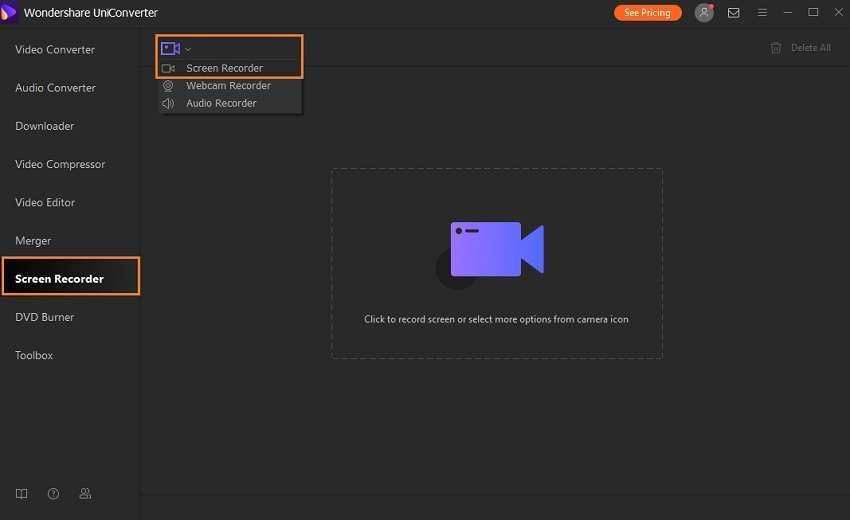Screen dimensions: 850x520
Task: Click the webcam icon beside Webcam Recorder
Action: tap(168, 86)
